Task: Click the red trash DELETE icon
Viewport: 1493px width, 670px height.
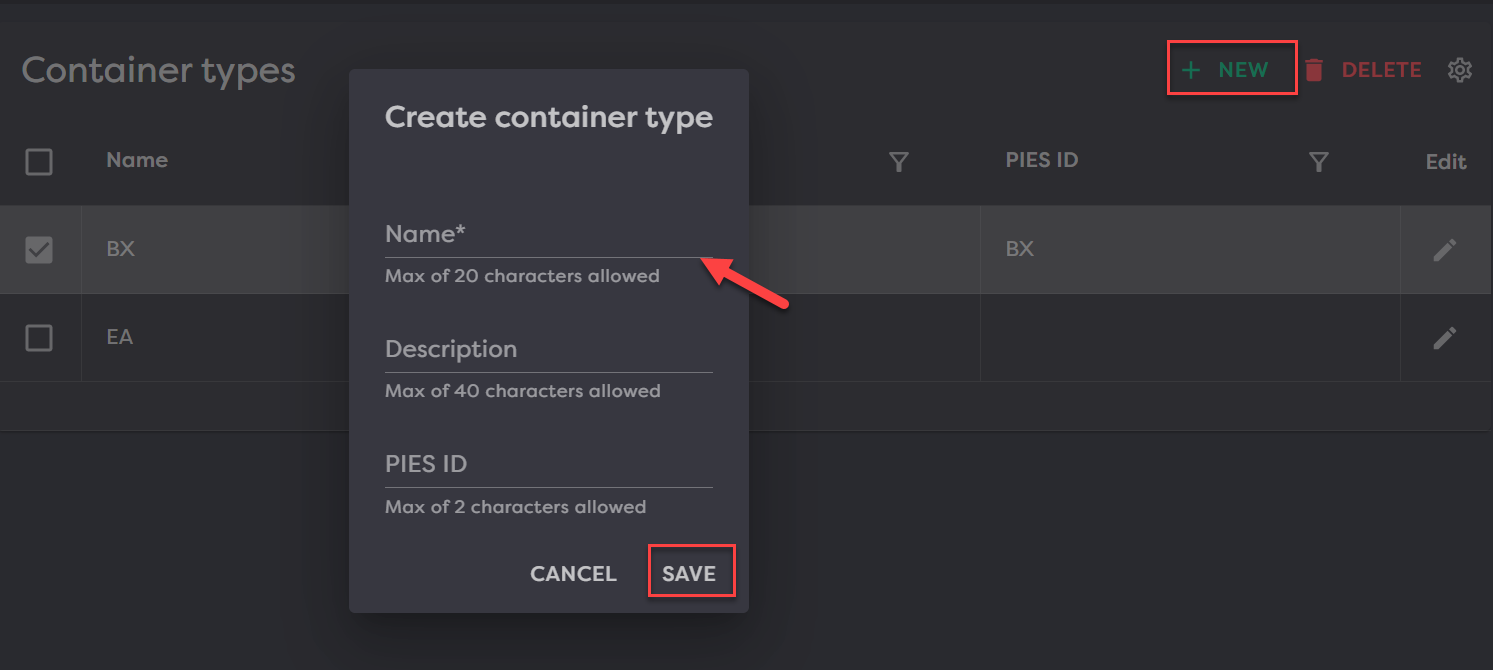Action: pos(1314,70)
